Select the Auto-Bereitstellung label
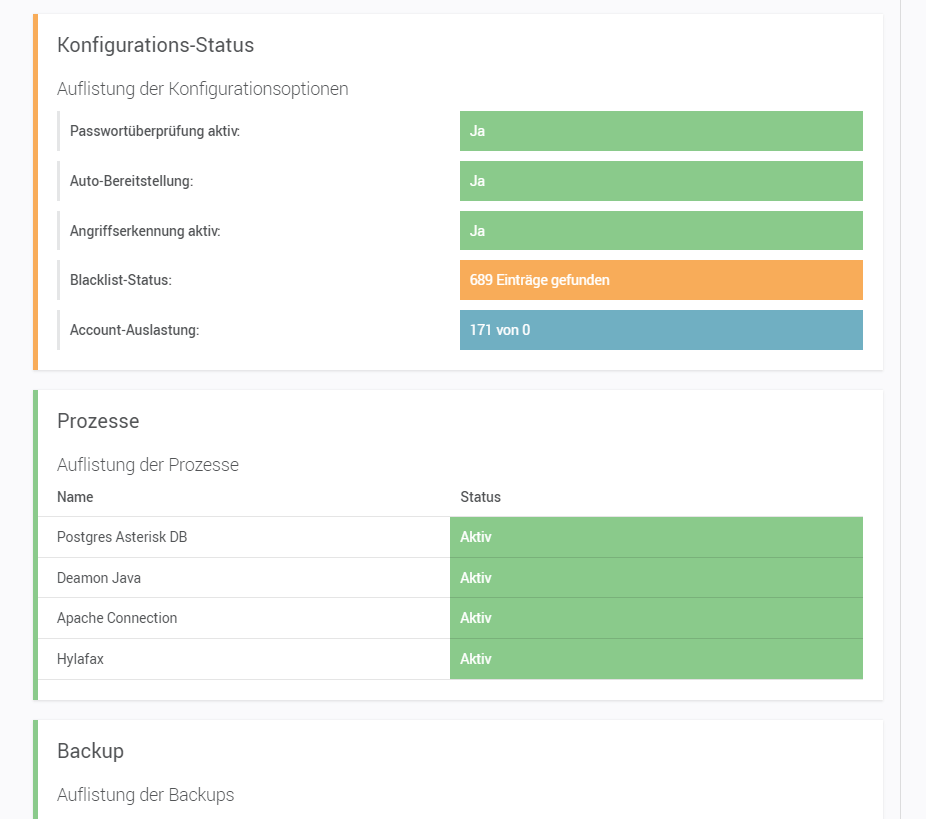The image size is (926, 819). [131, 181]
